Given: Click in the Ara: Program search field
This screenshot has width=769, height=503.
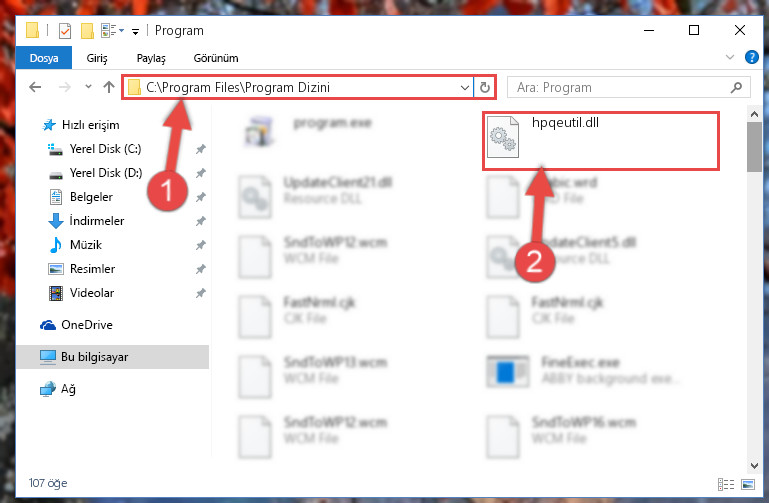Looking at the screenshot, I should [x=620, y=87].
